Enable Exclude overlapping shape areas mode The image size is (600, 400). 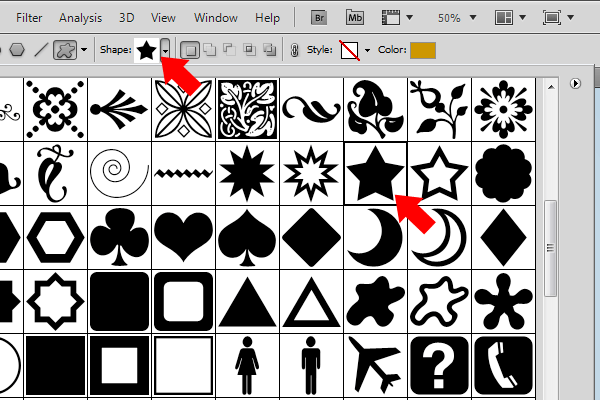point(270,50)
